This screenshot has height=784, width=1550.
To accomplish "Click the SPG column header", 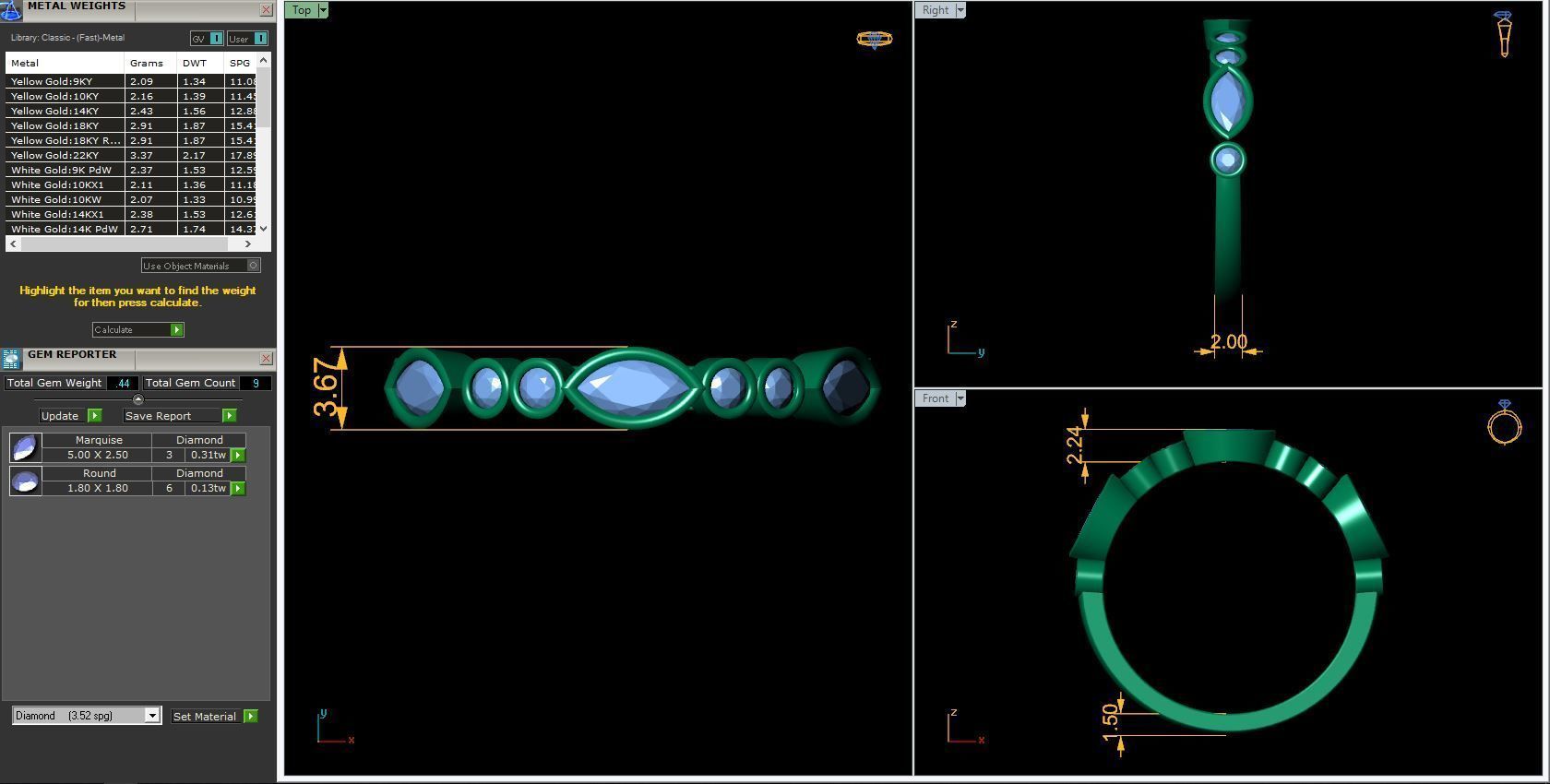I will 241,63.
